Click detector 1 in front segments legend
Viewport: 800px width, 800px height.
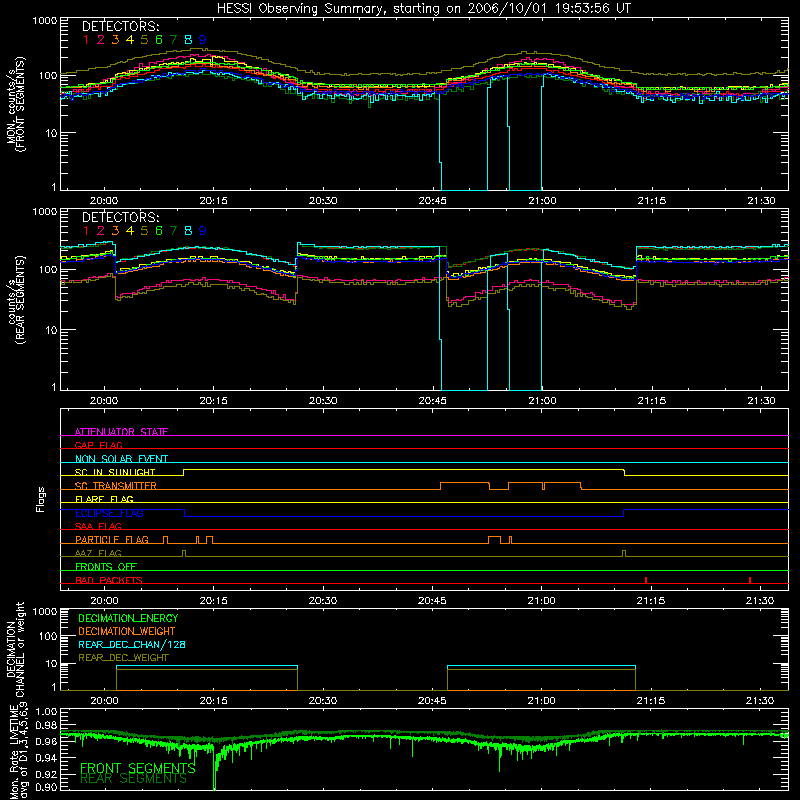click(x=86, y=40)
